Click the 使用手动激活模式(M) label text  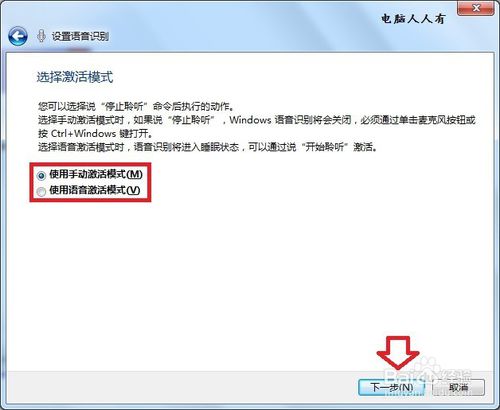pos(96,174)
